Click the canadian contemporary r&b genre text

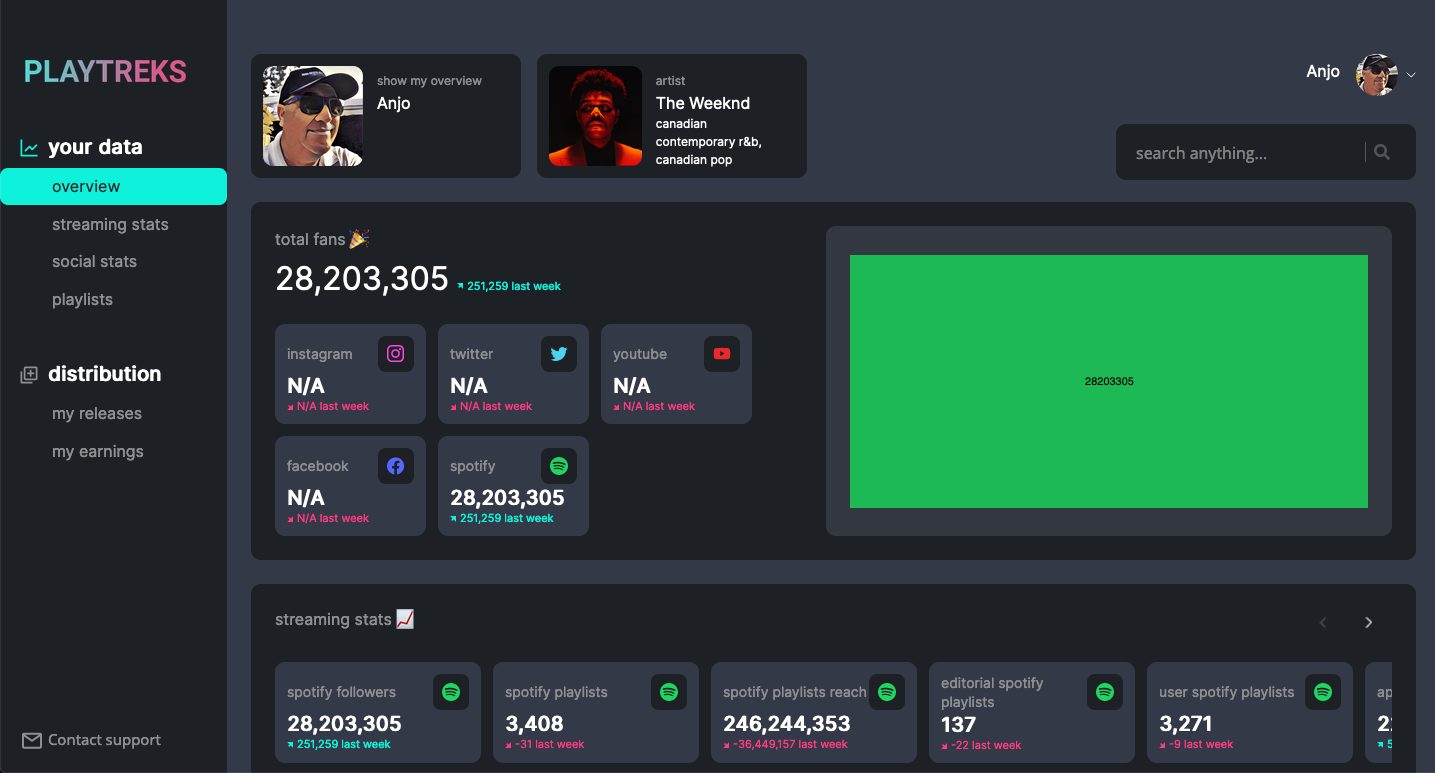(x=708, y=141)
